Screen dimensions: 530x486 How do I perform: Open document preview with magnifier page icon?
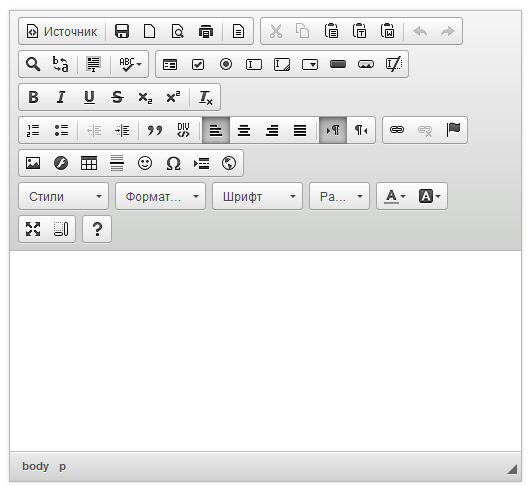click(178, 31)
